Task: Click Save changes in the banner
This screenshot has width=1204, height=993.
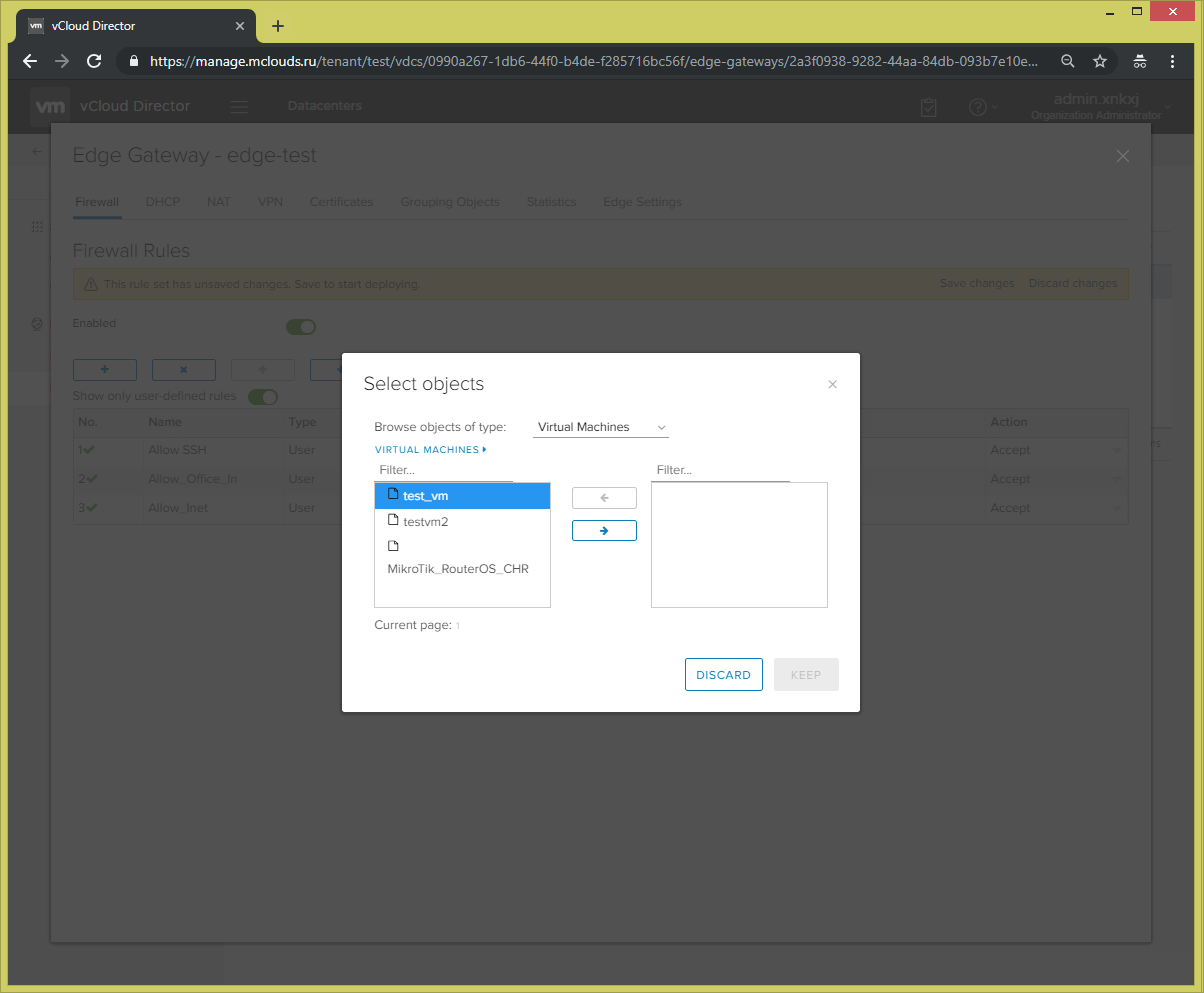Action: coord(977,284)
